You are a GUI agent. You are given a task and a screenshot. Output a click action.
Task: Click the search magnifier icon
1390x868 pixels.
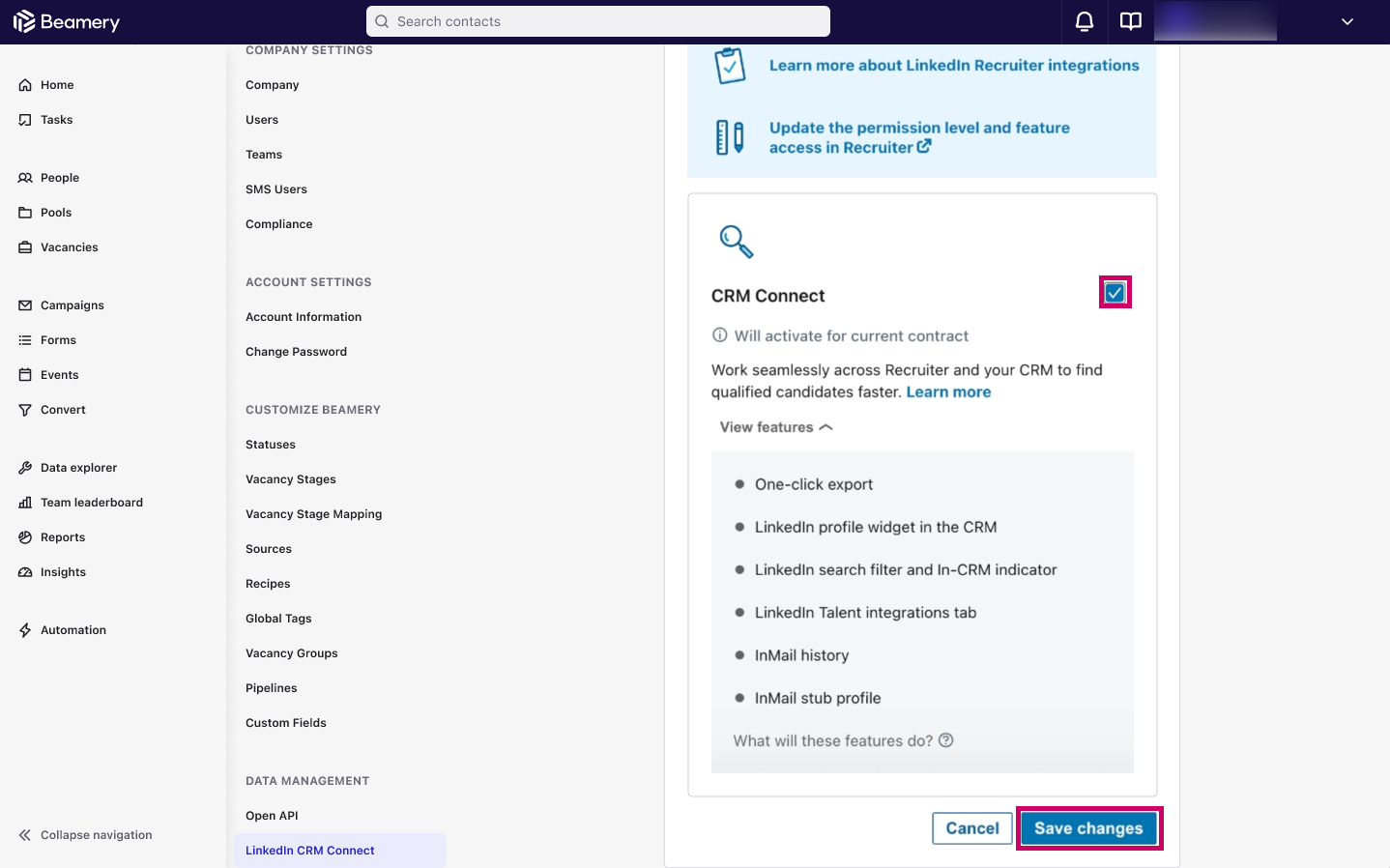(382, 21)
